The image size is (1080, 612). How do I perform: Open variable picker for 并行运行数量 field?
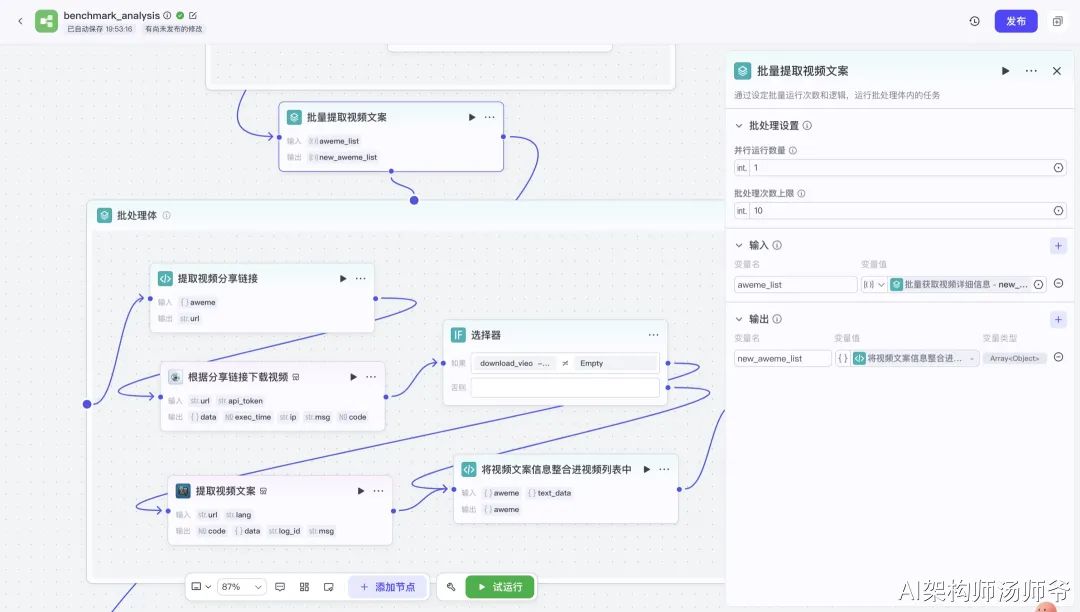tap(1059, 168)
